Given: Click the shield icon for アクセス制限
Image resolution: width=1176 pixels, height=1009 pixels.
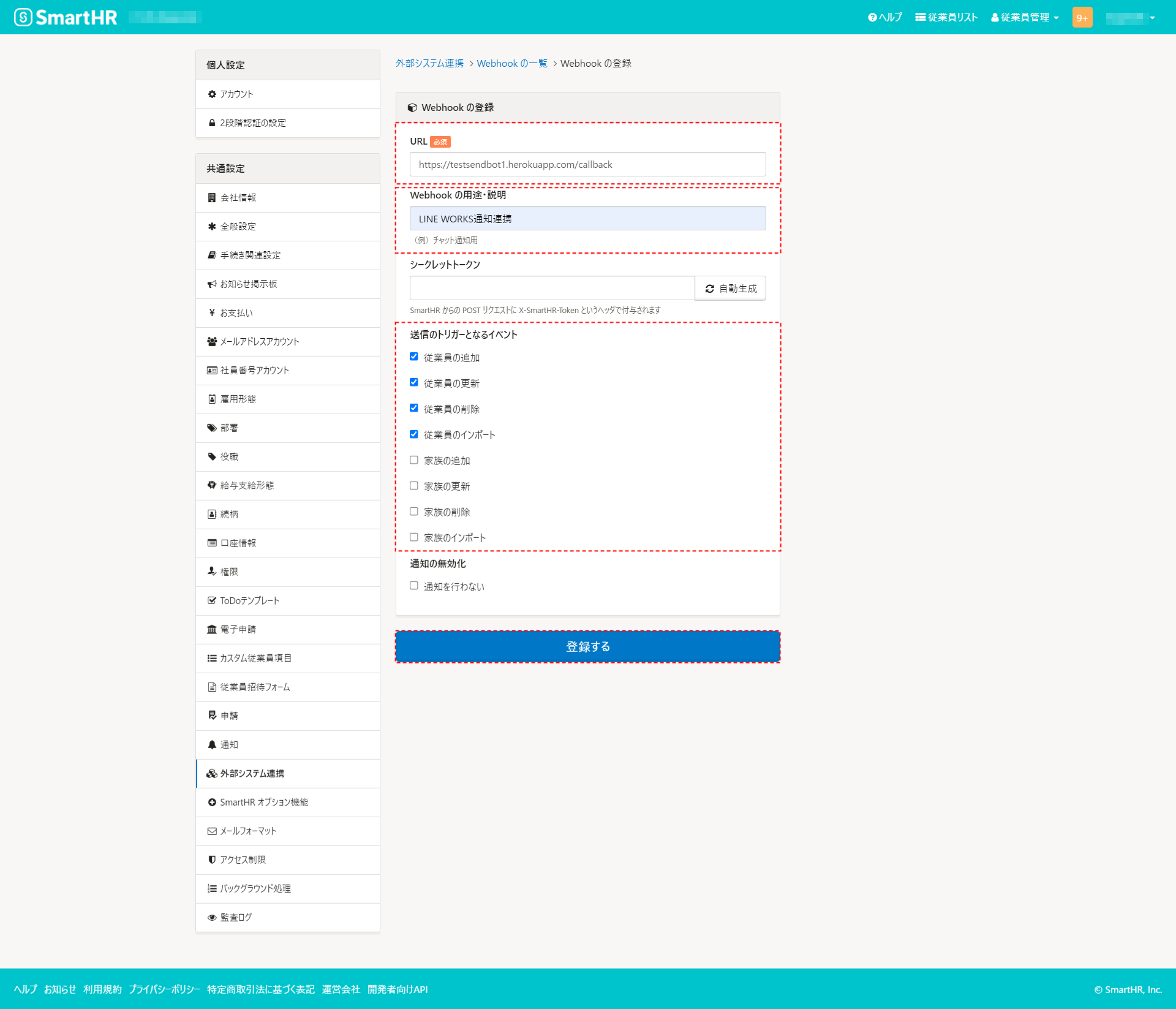Looking at the screenshot, I should pyautogui.click(x=211, y=860).
